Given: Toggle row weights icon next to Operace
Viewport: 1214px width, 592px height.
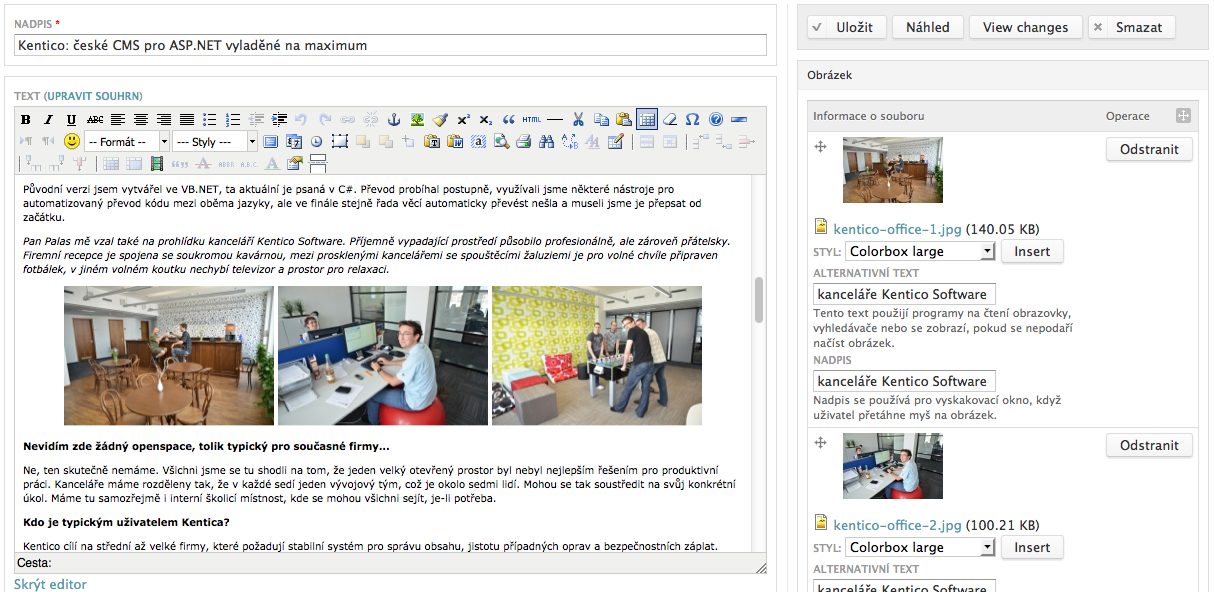Looking at the screenshot, I should click(x=1183, y=116).
